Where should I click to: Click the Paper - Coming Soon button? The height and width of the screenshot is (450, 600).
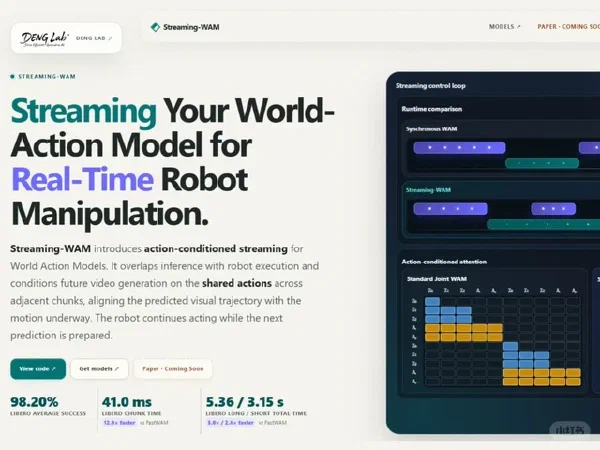coord(173,369)
